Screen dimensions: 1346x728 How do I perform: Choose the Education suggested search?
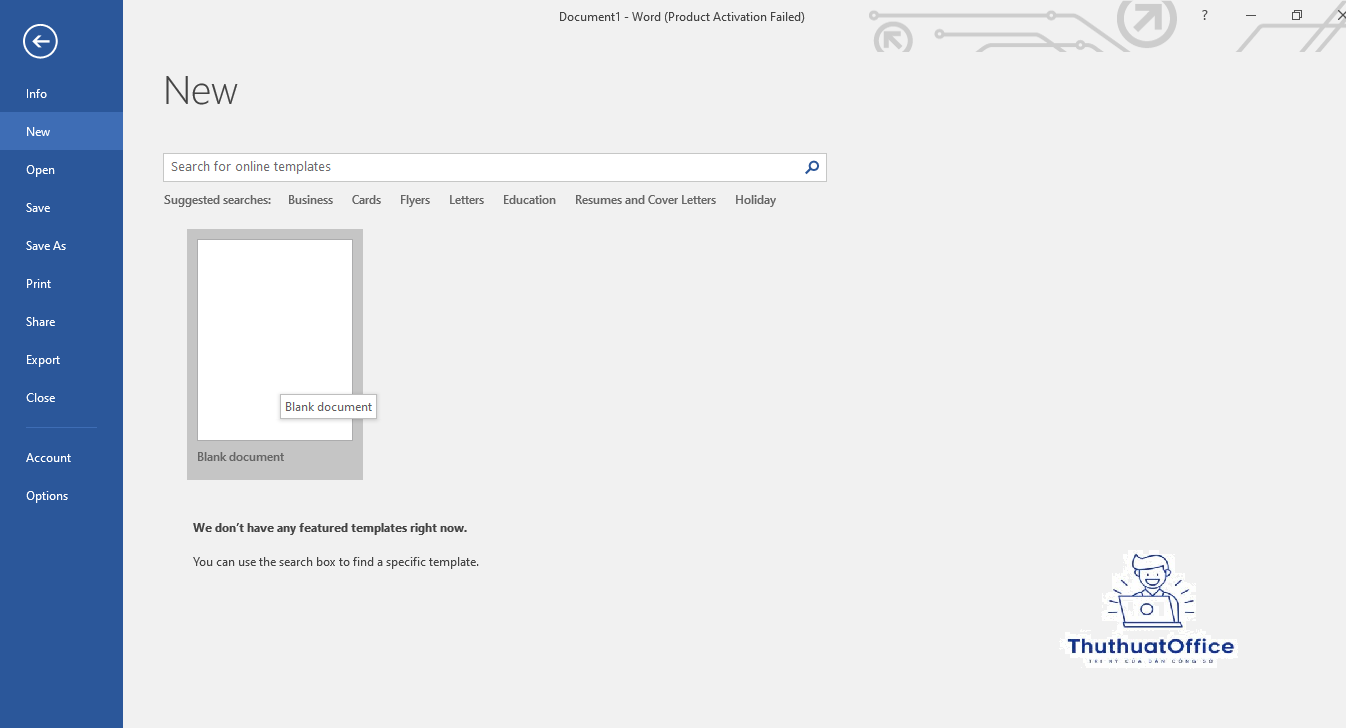[x=529, y=200]
